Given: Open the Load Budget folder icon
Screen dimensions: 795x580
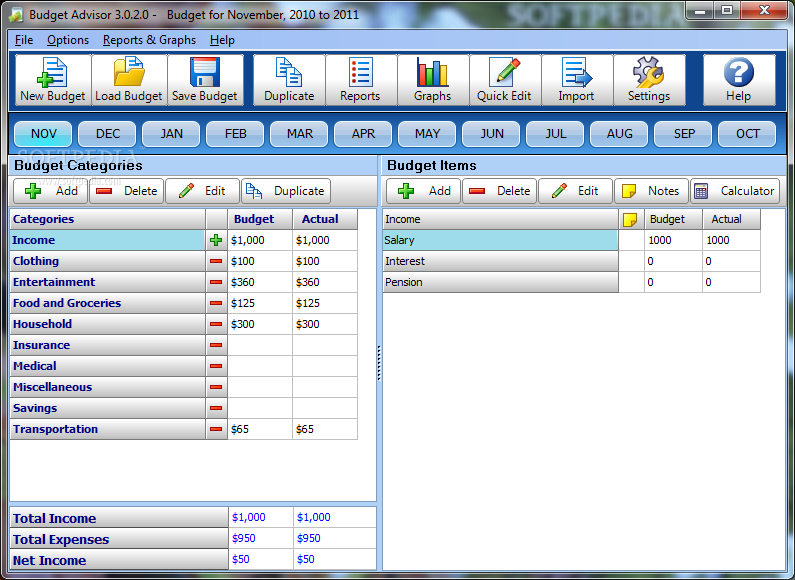Looking at the screenshot, I should [129, 80].
